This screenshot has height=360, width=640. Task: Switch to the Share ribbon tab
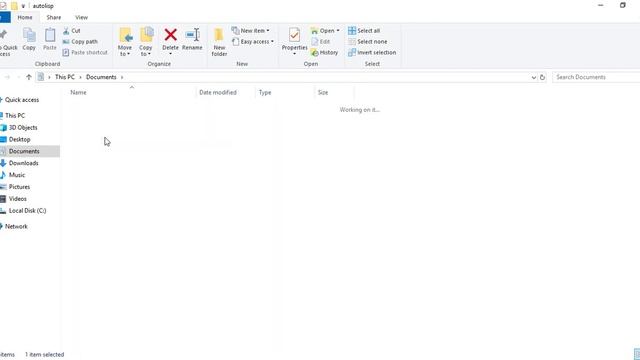[x=54, y=18]
